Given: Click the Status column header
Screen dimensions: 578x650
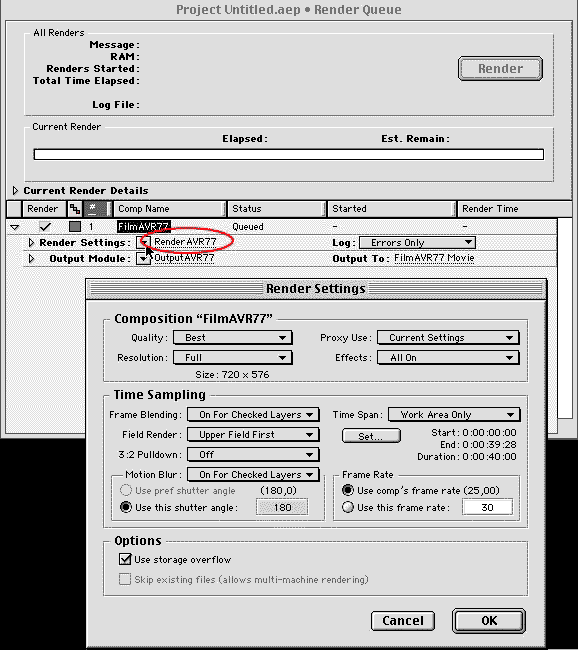Looking at the screenshot, I should click(276, 209).
